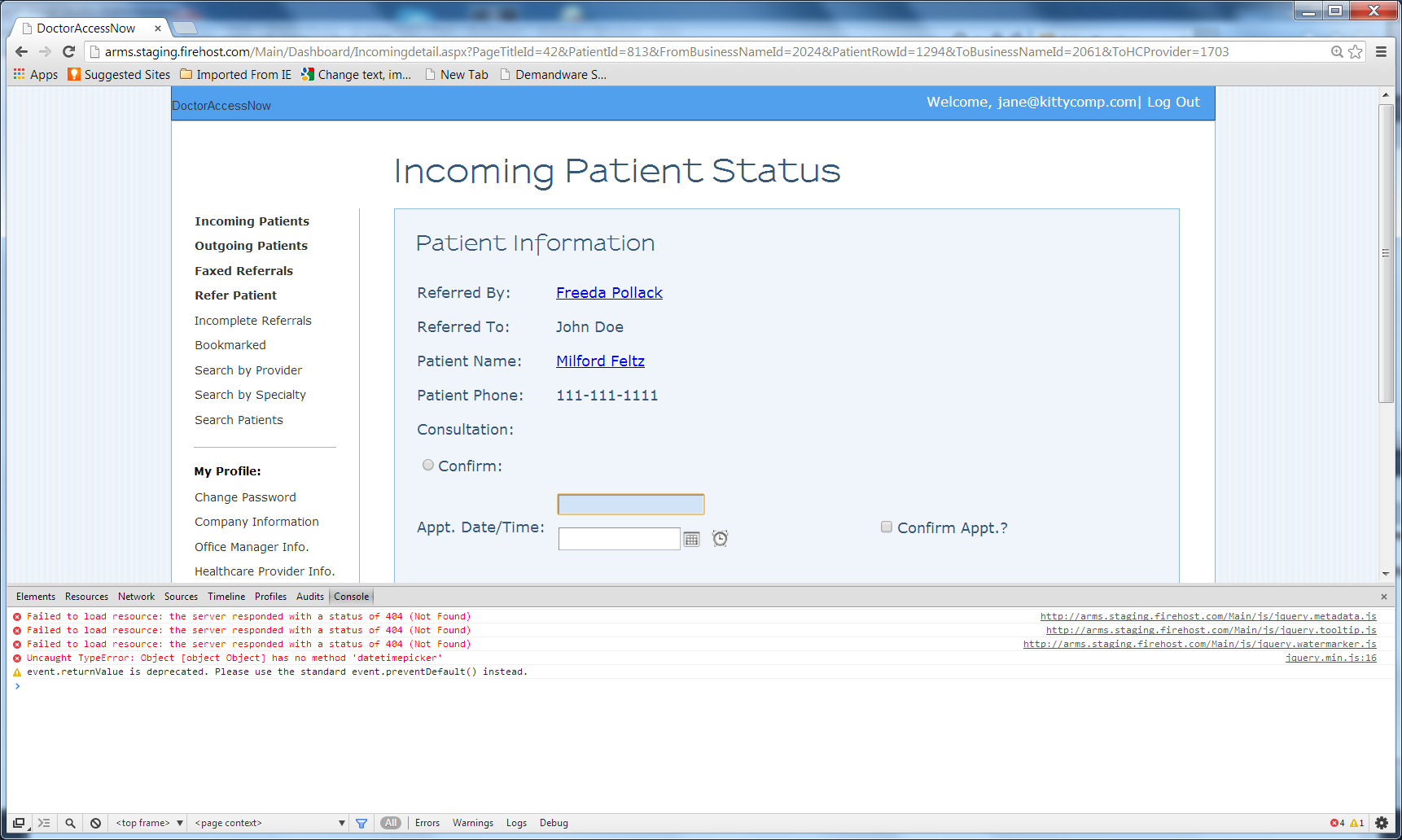Click the console filter funnel icon
Viewport: 1402px width, 840px height.
361,823
